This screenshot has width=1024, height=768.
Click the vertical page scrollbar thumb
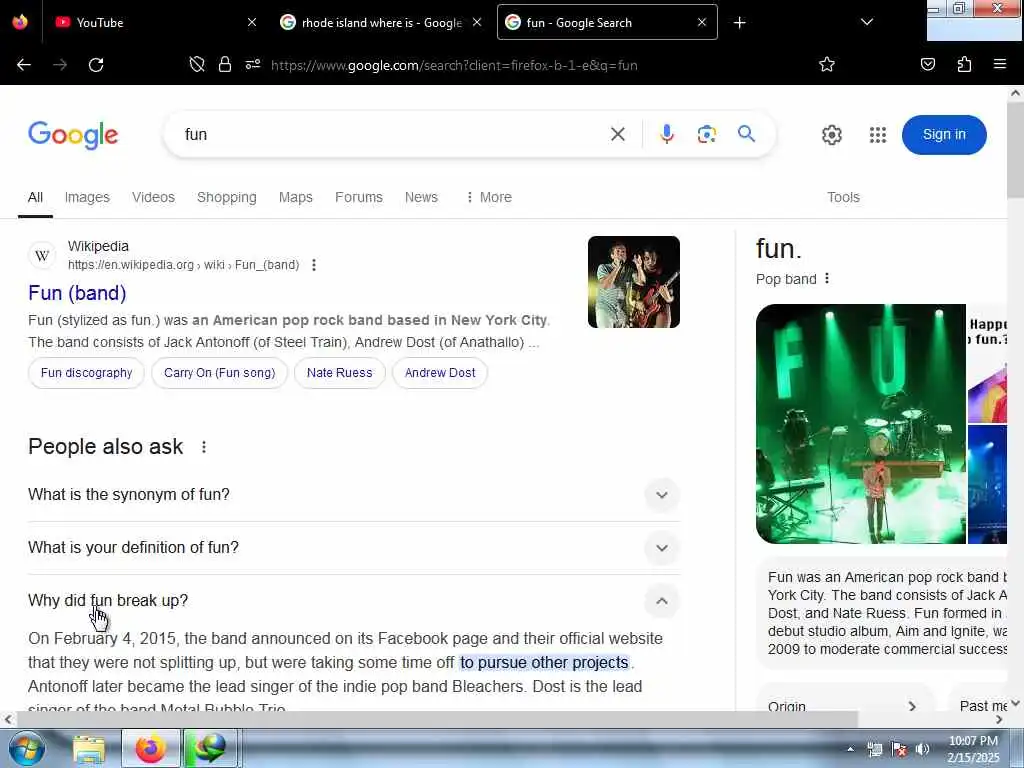click(1015, 149)
